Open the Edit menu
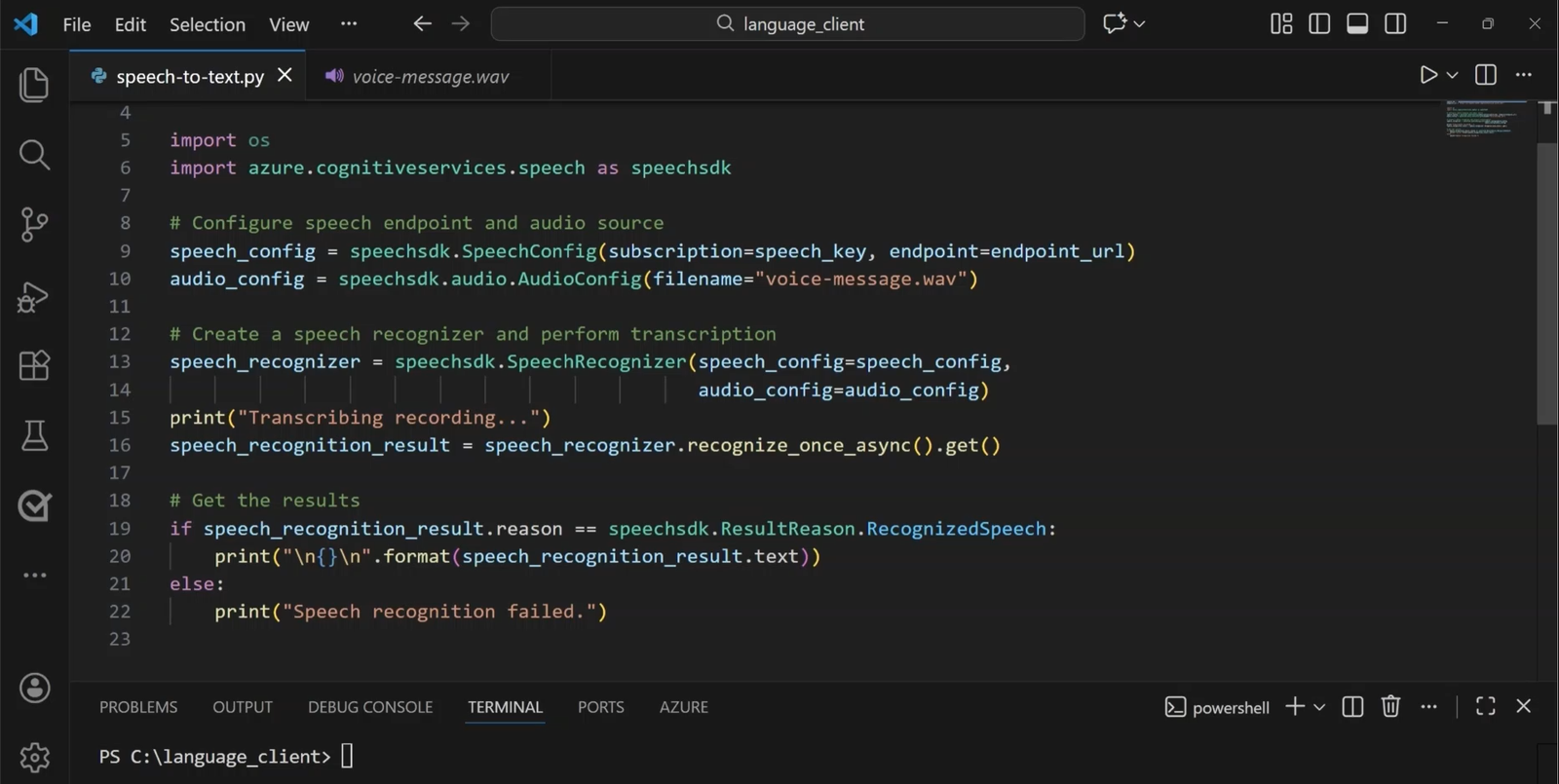 click(x=131, y=24)
